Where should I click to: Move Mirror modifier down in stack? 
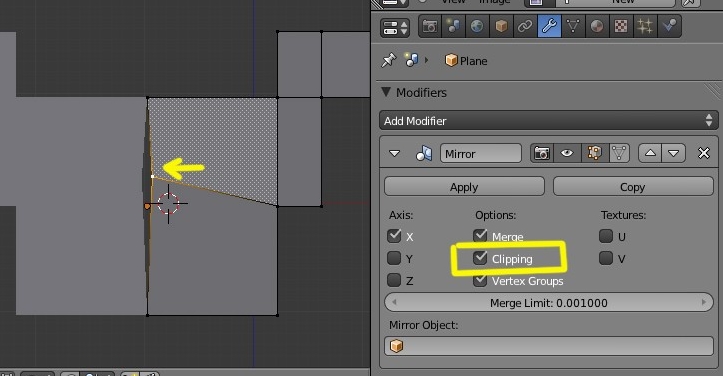(674, 153)
